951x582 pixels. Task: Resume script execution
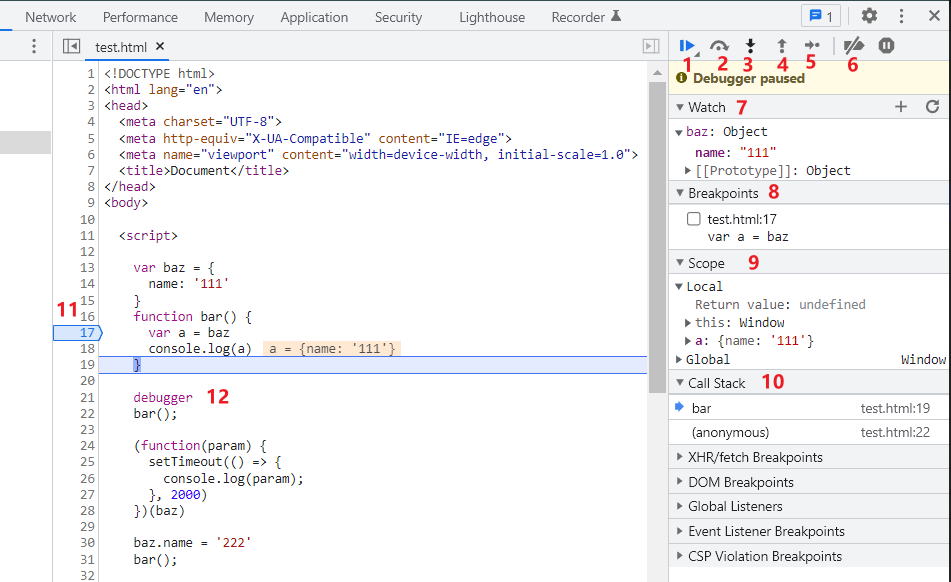[687, 45]
